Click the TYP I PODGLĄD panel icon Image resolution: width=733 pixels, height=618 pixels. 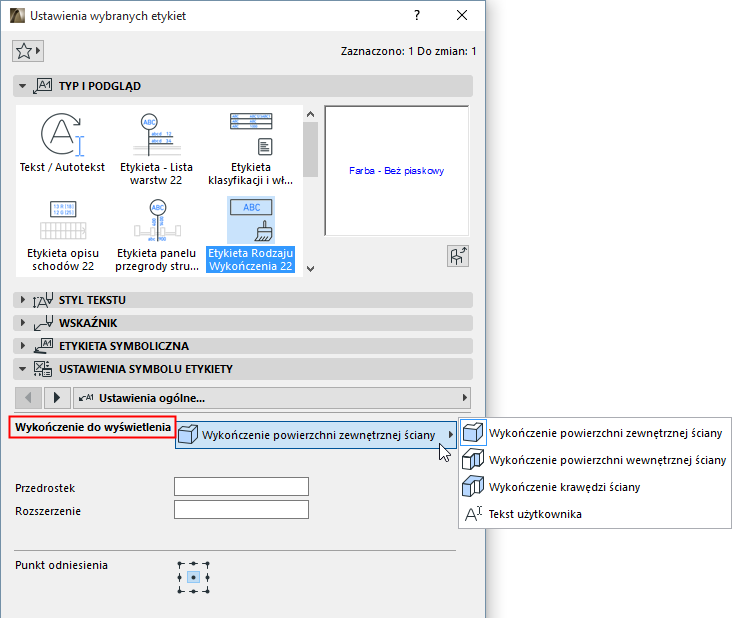pyautogui.click(x=43, y=86)
